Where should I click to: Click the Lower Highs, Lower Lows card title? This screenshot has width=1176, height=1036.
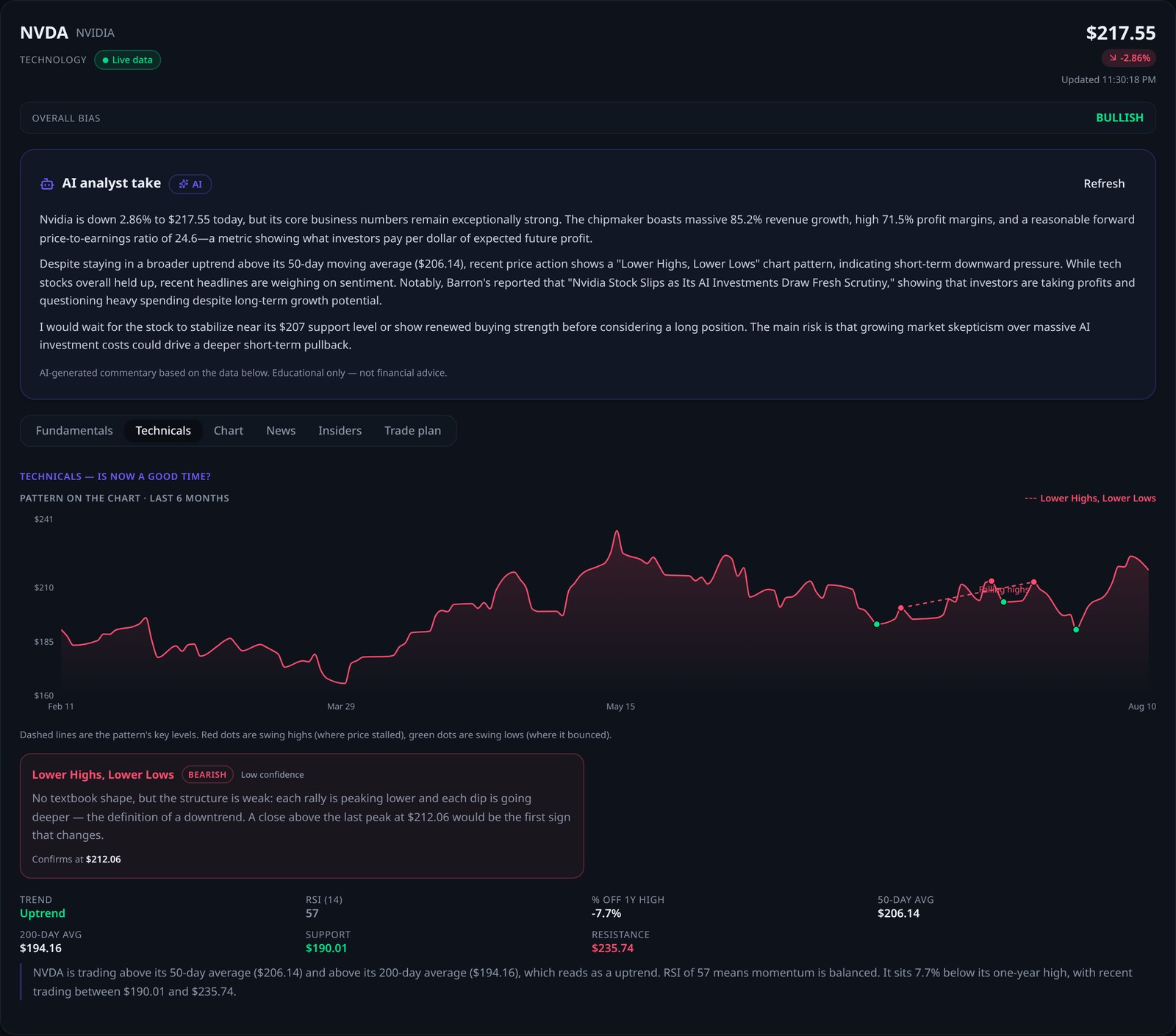coord(103,775)
